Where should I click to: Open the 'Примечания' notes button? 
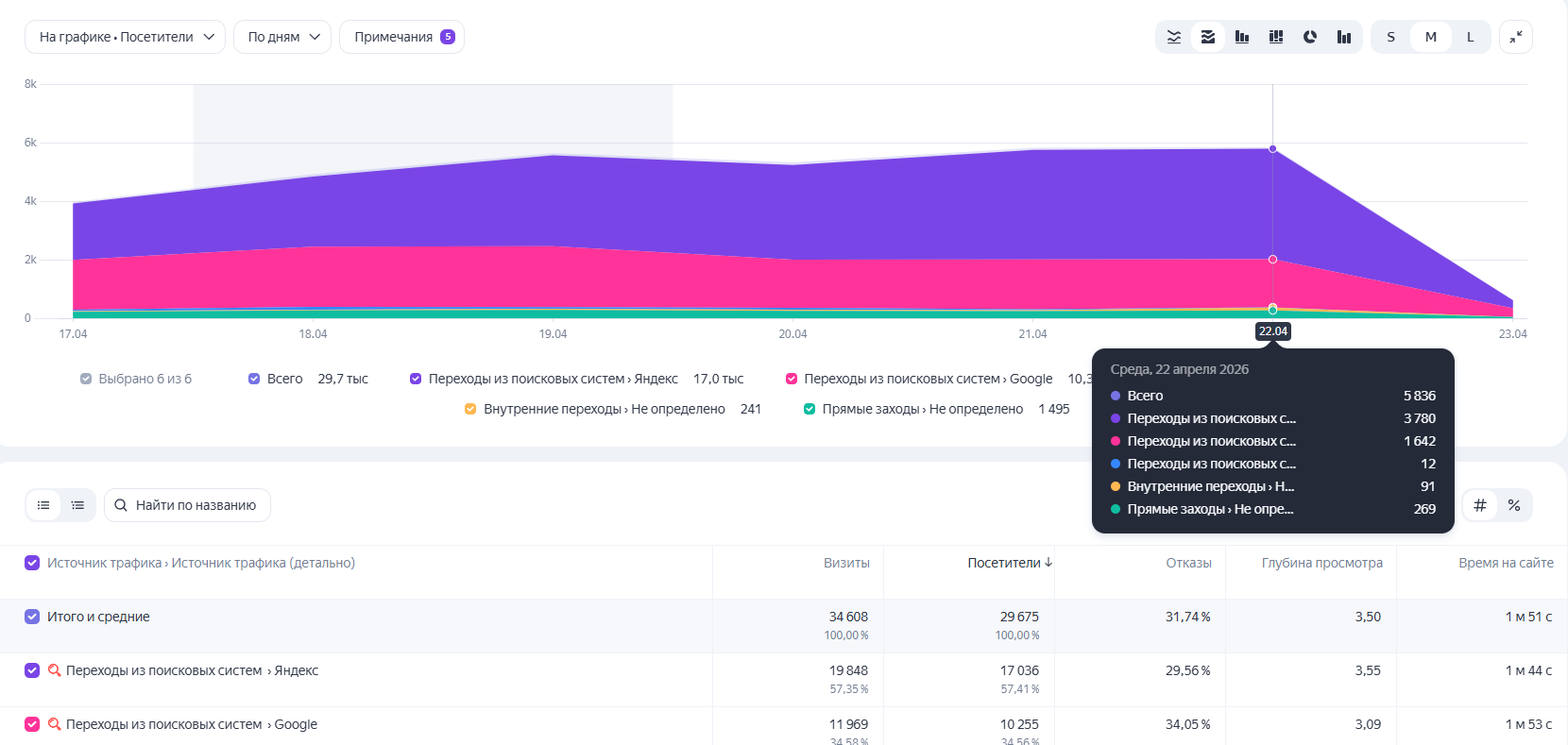coord(401,37)
